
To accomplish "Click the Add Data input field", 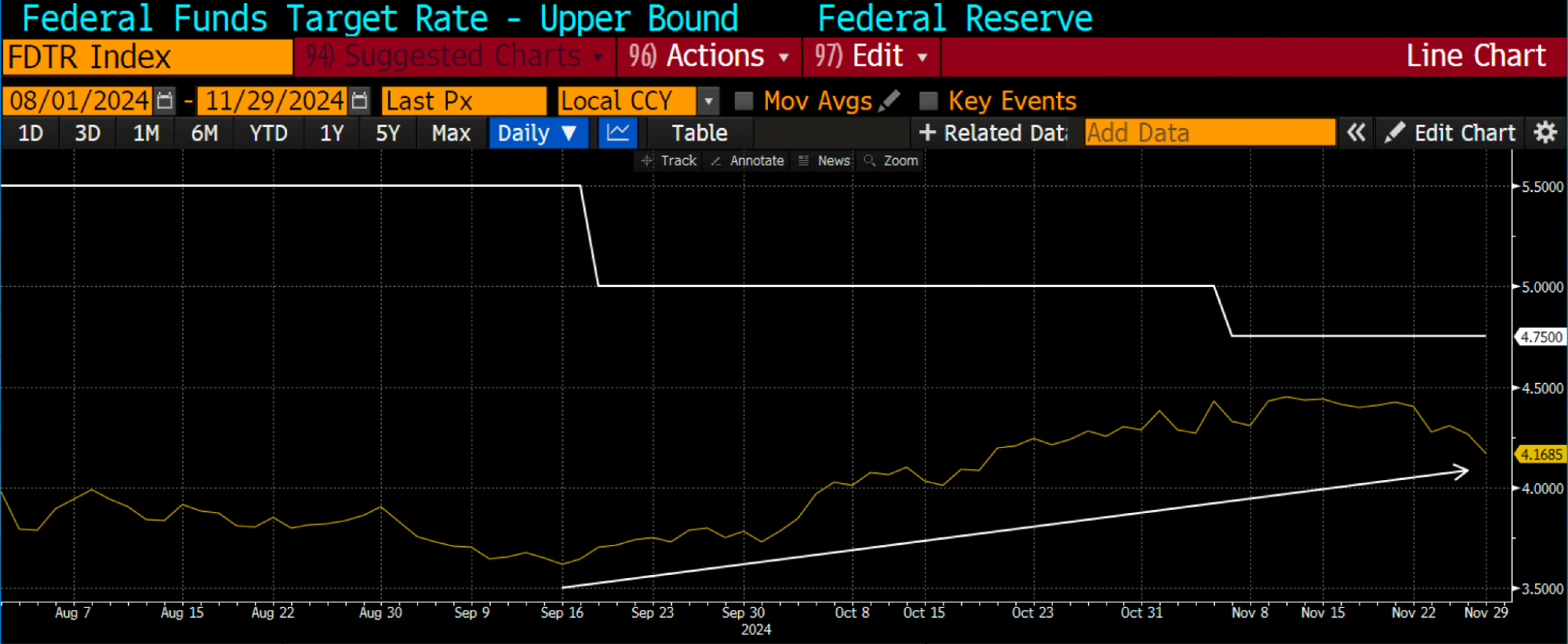I will coord(1210,133).
